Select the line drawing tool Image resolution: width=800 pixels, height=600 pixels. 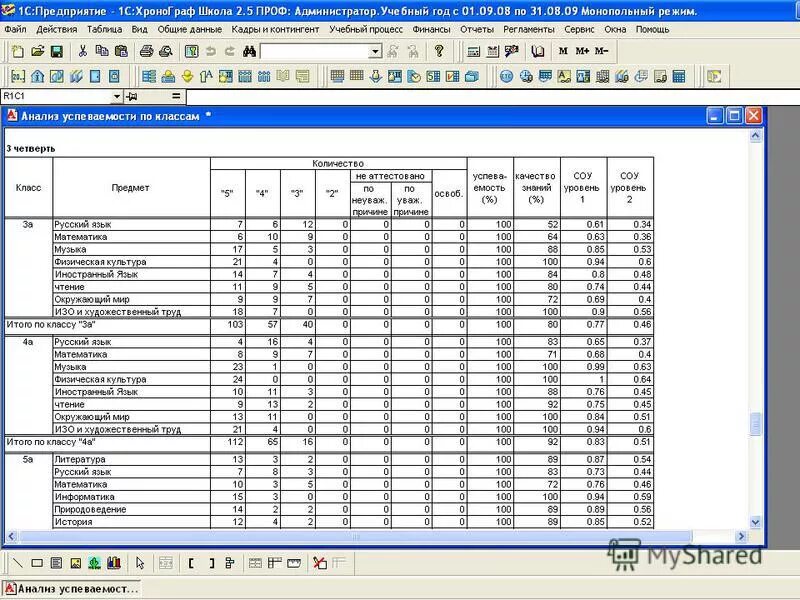tap(18, 563)
